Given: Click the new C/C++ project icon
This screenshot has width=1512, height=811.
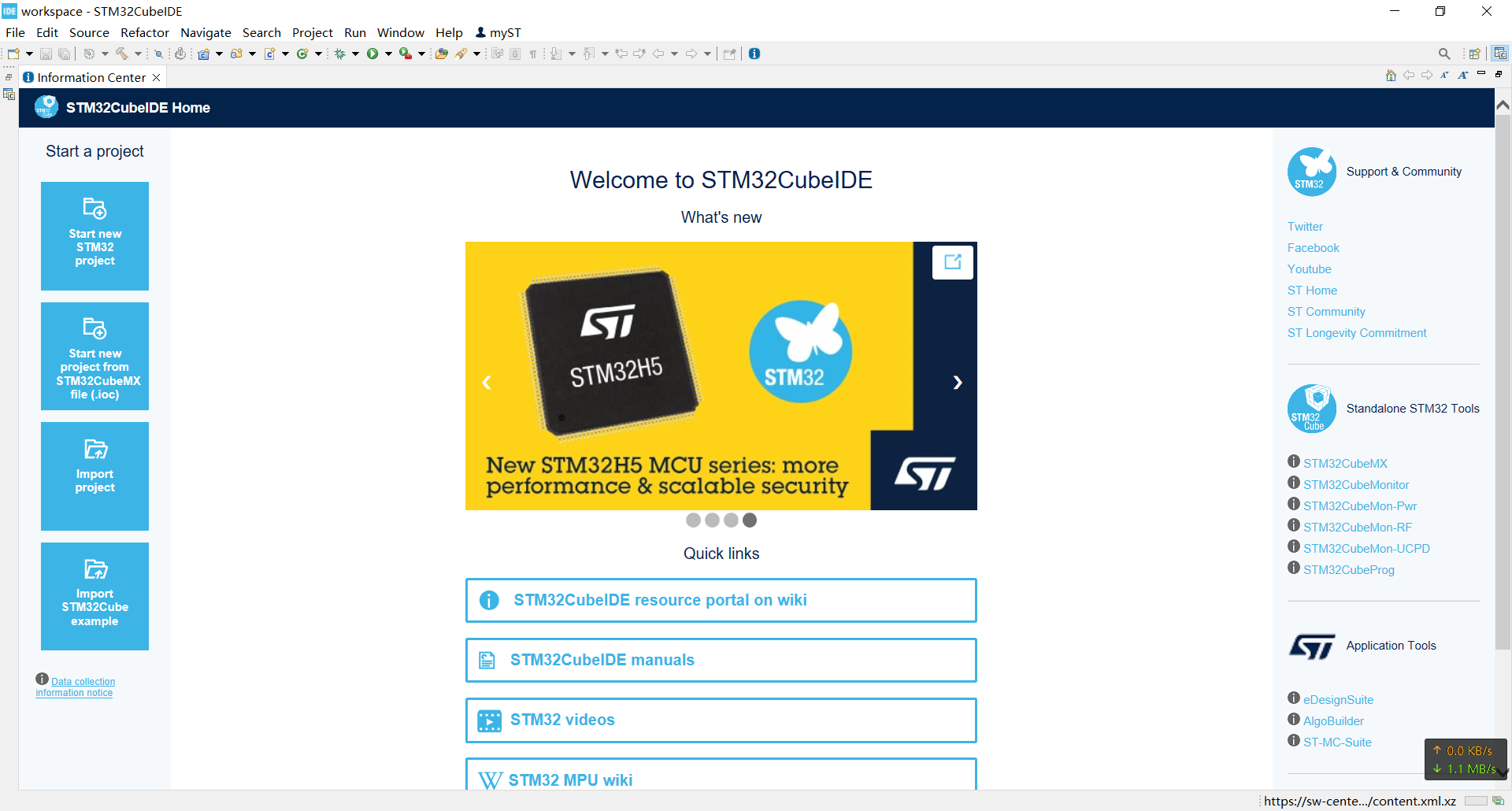Looking at the screenshot, I should pos(203,54).
